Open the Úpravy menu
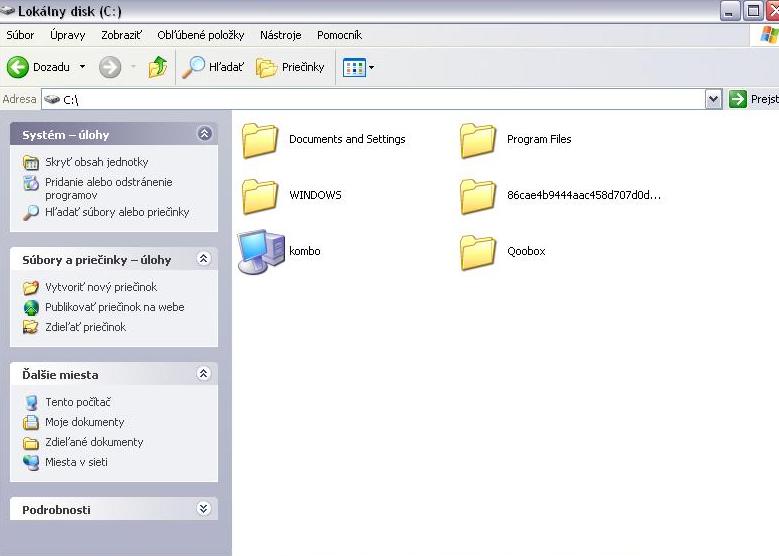Image resolution: width=779 pixels, height=556 pixels. (x=68, y=35)
